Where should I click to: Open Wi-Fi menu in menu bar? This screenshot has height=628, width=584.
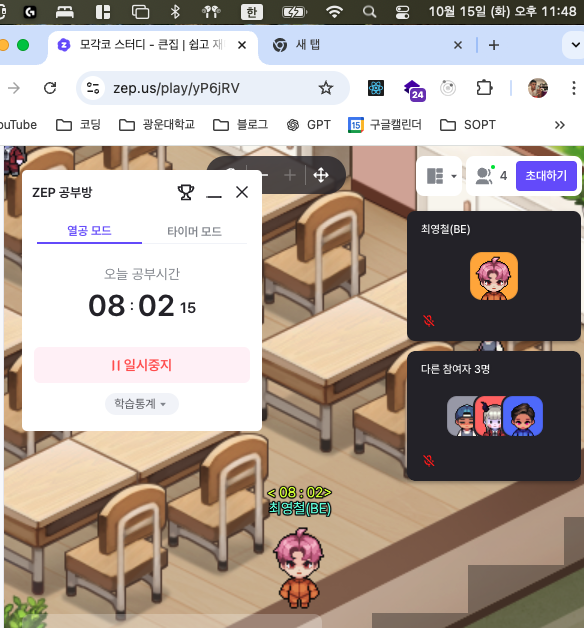(x=334, y=12)
